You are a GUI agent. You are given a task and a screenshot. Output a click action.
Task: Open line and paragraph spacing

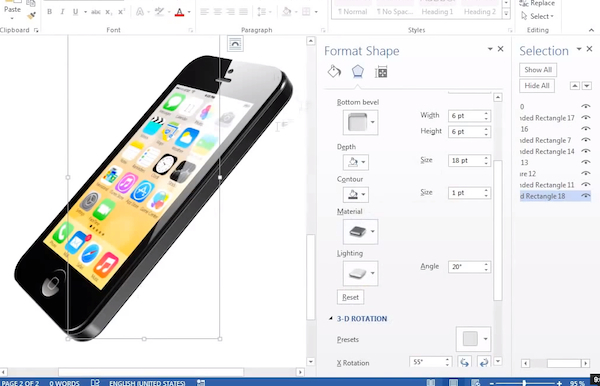point(262,12)
